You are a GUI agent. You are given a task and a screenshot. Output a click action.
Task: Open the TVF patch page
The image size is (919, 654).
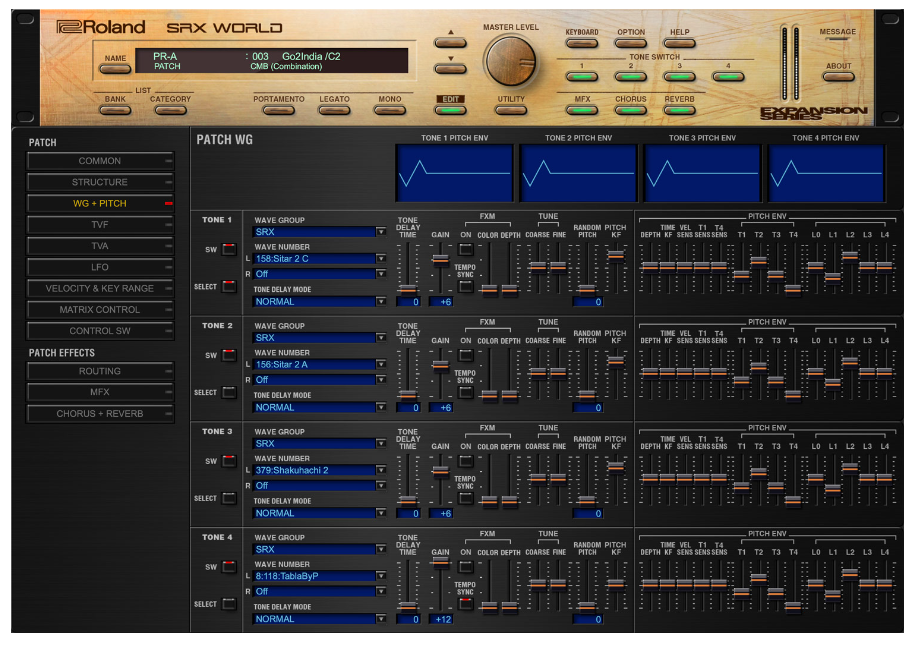pos(100,224)
